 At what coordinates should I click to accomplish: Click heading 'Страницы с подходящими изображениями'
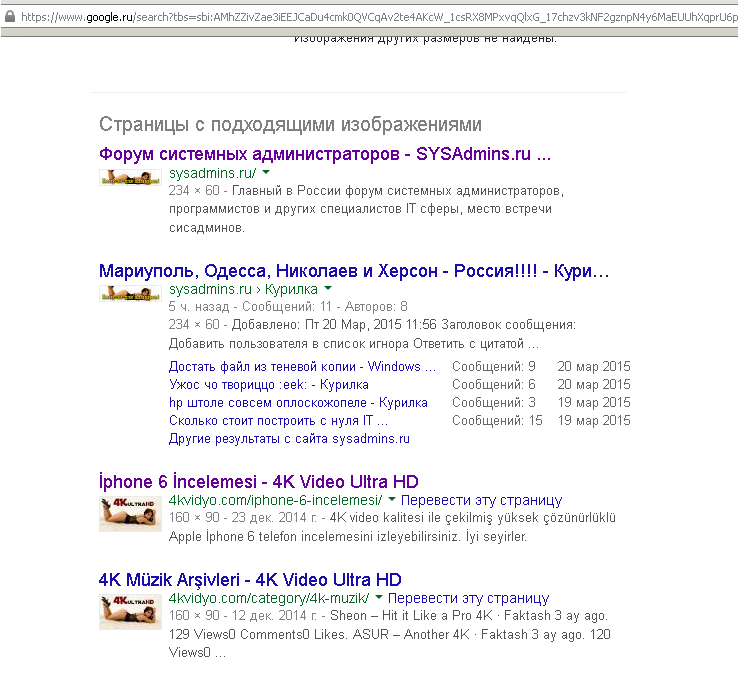(x=290, y=124)
